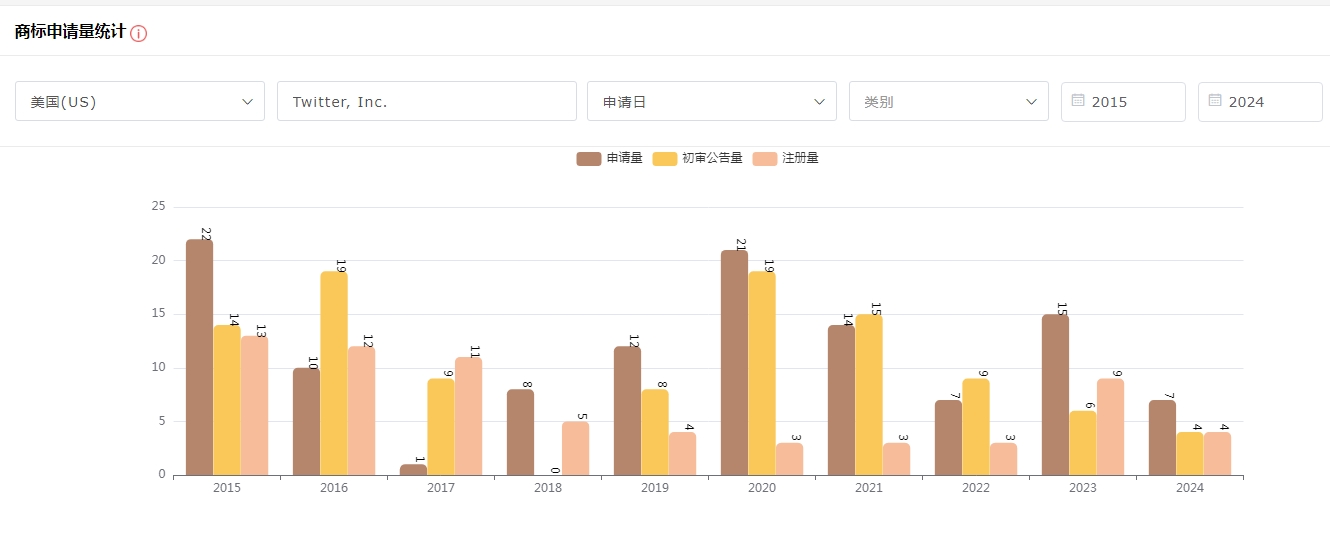Click the brown 申请量 legend swatch
1330x554 pixels.
coord(589,158)
